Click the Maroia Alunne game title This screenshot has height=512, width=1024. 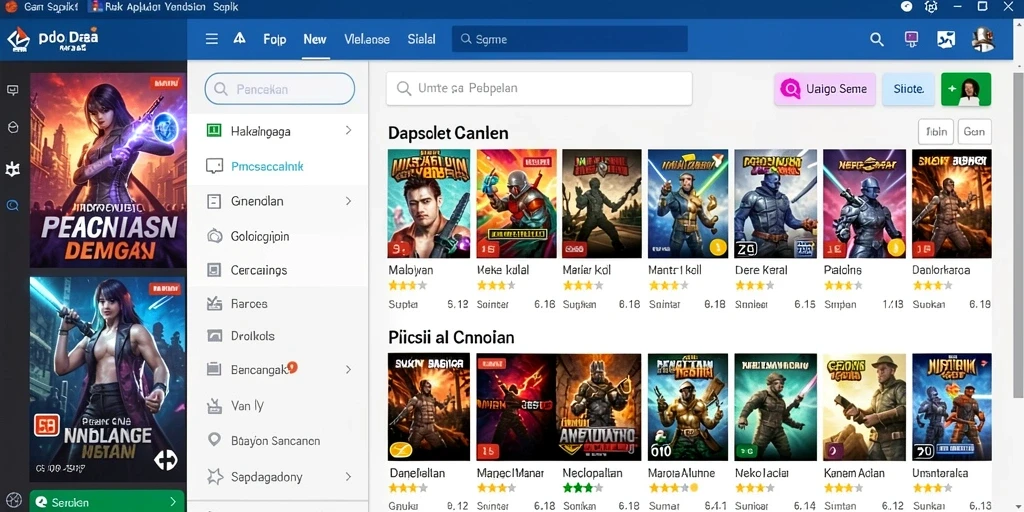[x=681, y=473]
